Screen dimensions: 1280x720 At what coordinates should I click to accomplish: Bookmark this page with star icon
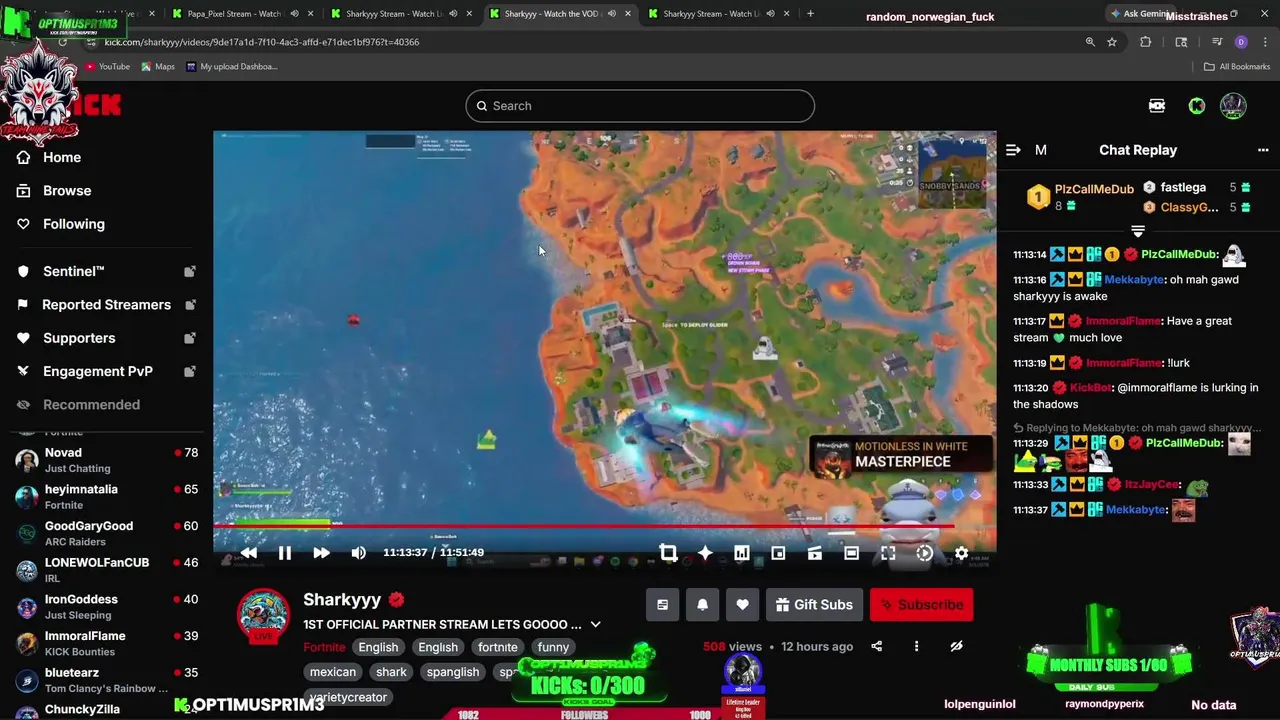coord(1112,42)
